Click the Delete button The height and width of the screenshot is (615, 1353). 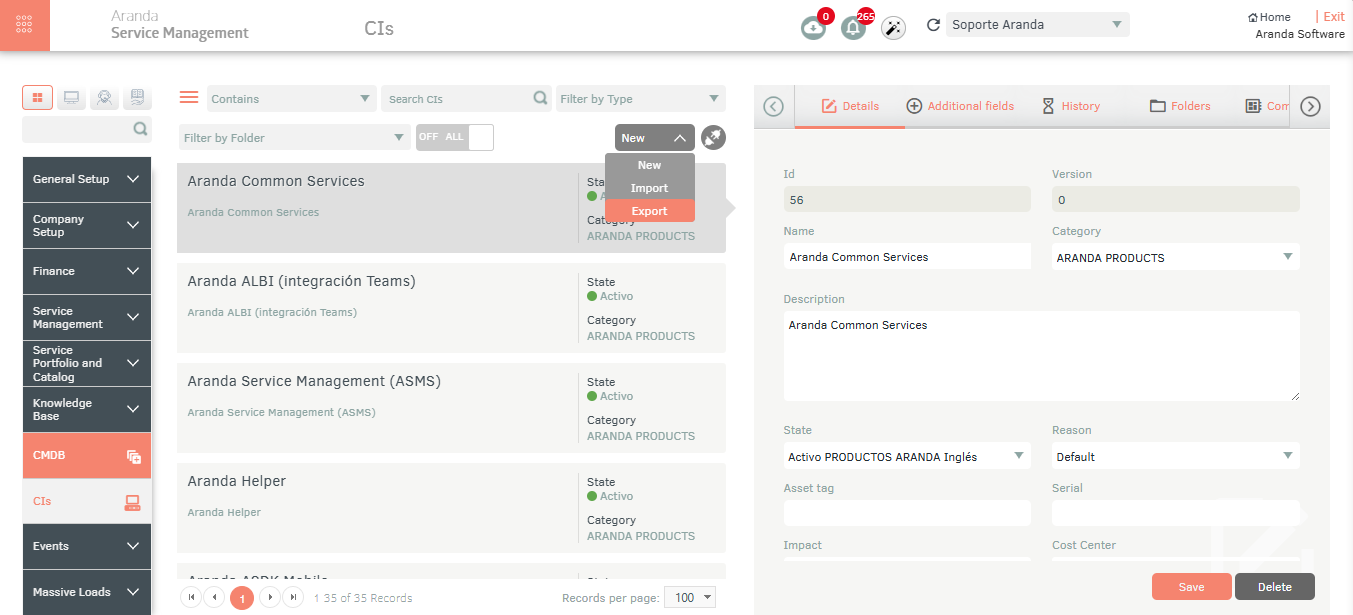click(x=1274, y=587)
